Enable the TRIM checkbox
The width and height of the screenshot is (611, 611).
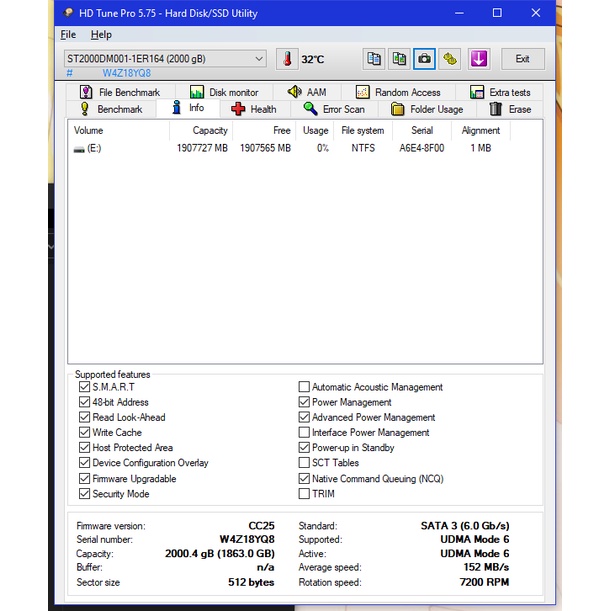click(x=304, y=494)
